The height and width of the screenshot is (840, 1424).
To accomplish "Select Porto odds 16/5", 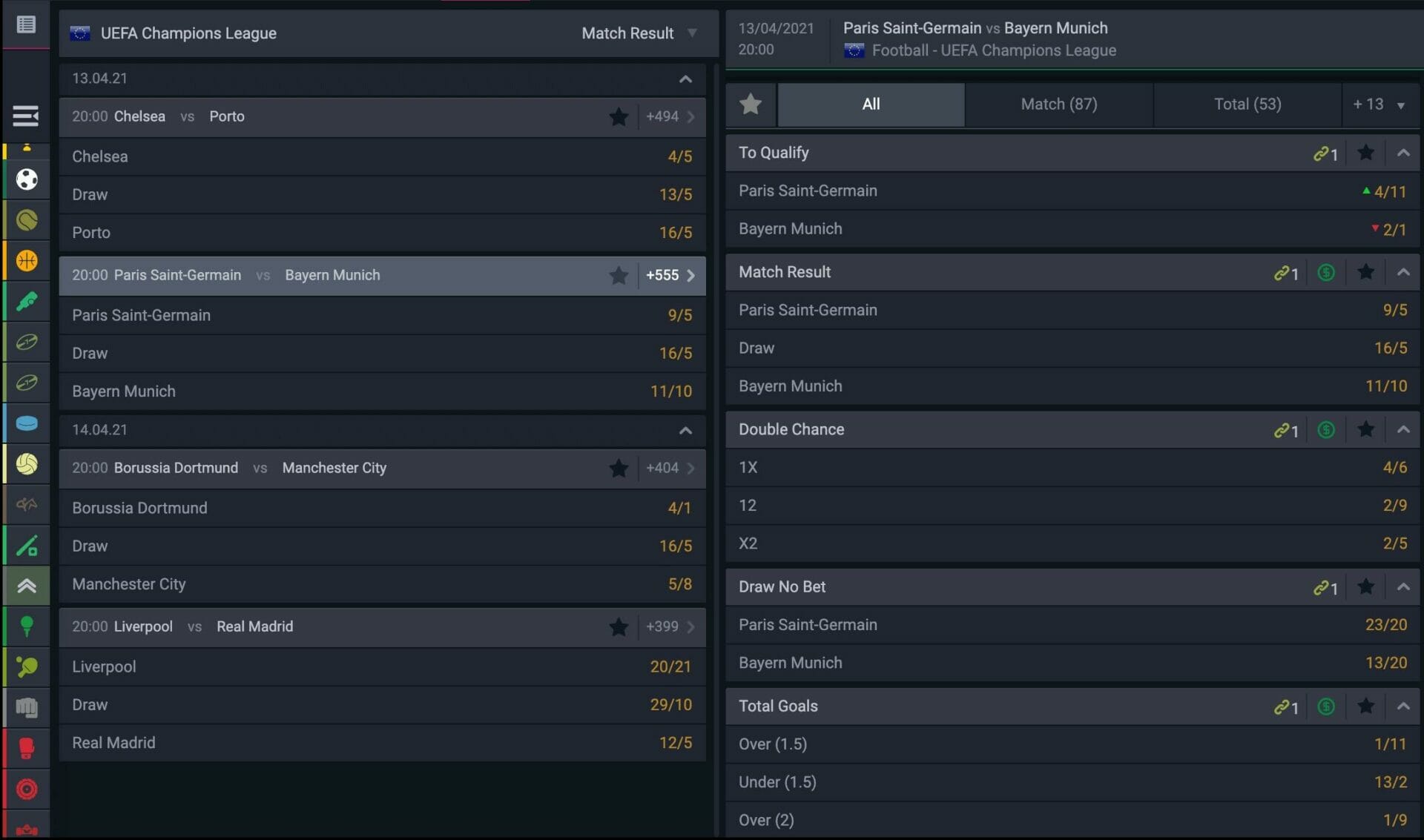I will pos(382,233).
